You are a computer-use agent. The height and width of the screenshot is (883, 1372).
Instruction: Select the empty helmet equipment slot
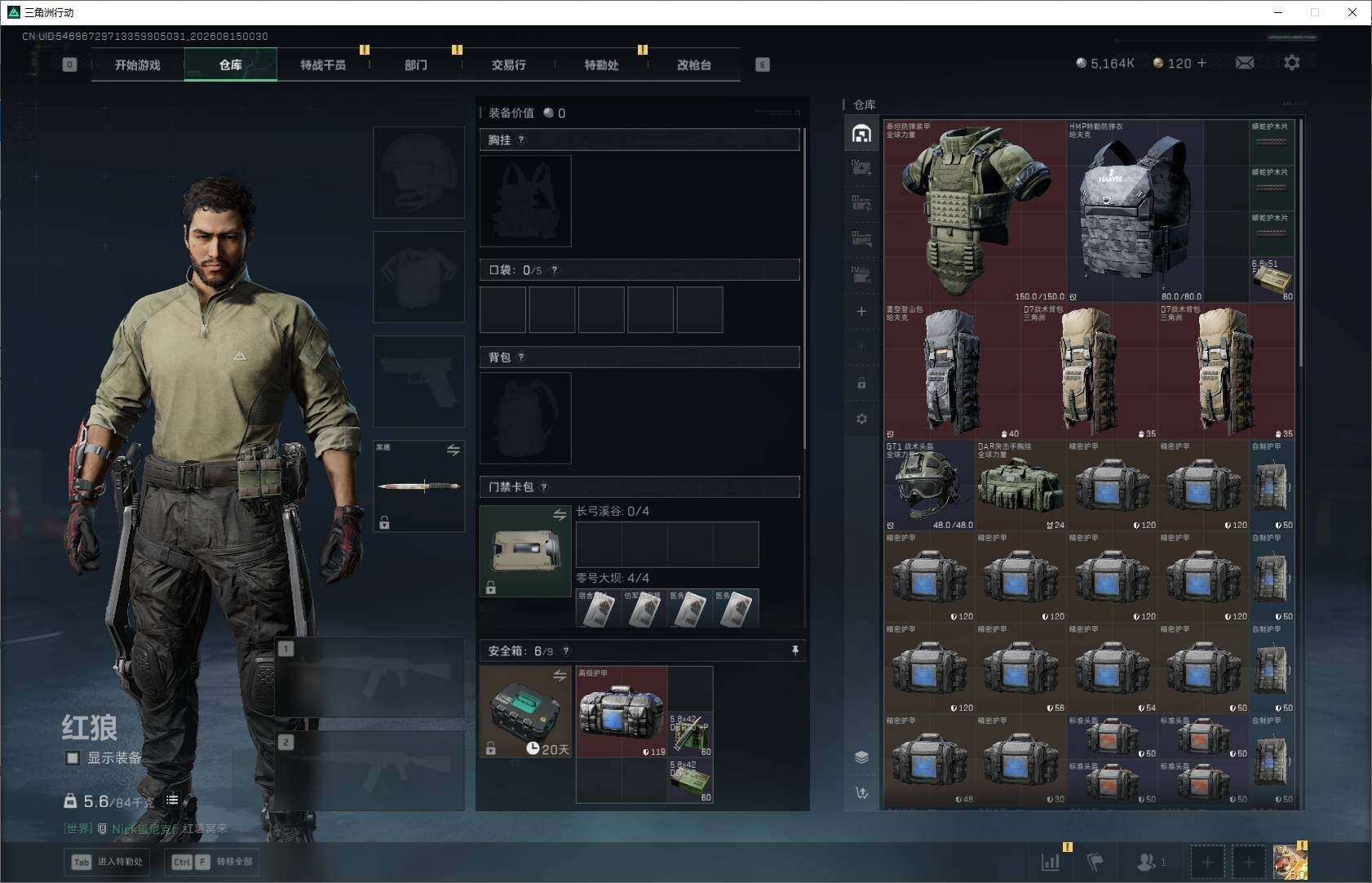coord(418,172)
